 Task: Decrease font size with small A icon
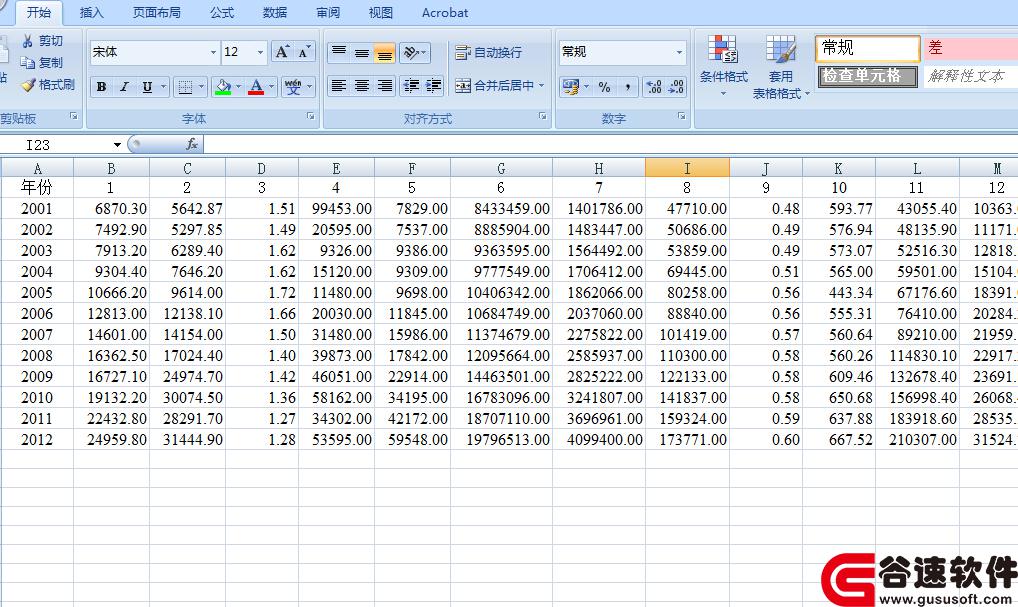pos(304,52)
